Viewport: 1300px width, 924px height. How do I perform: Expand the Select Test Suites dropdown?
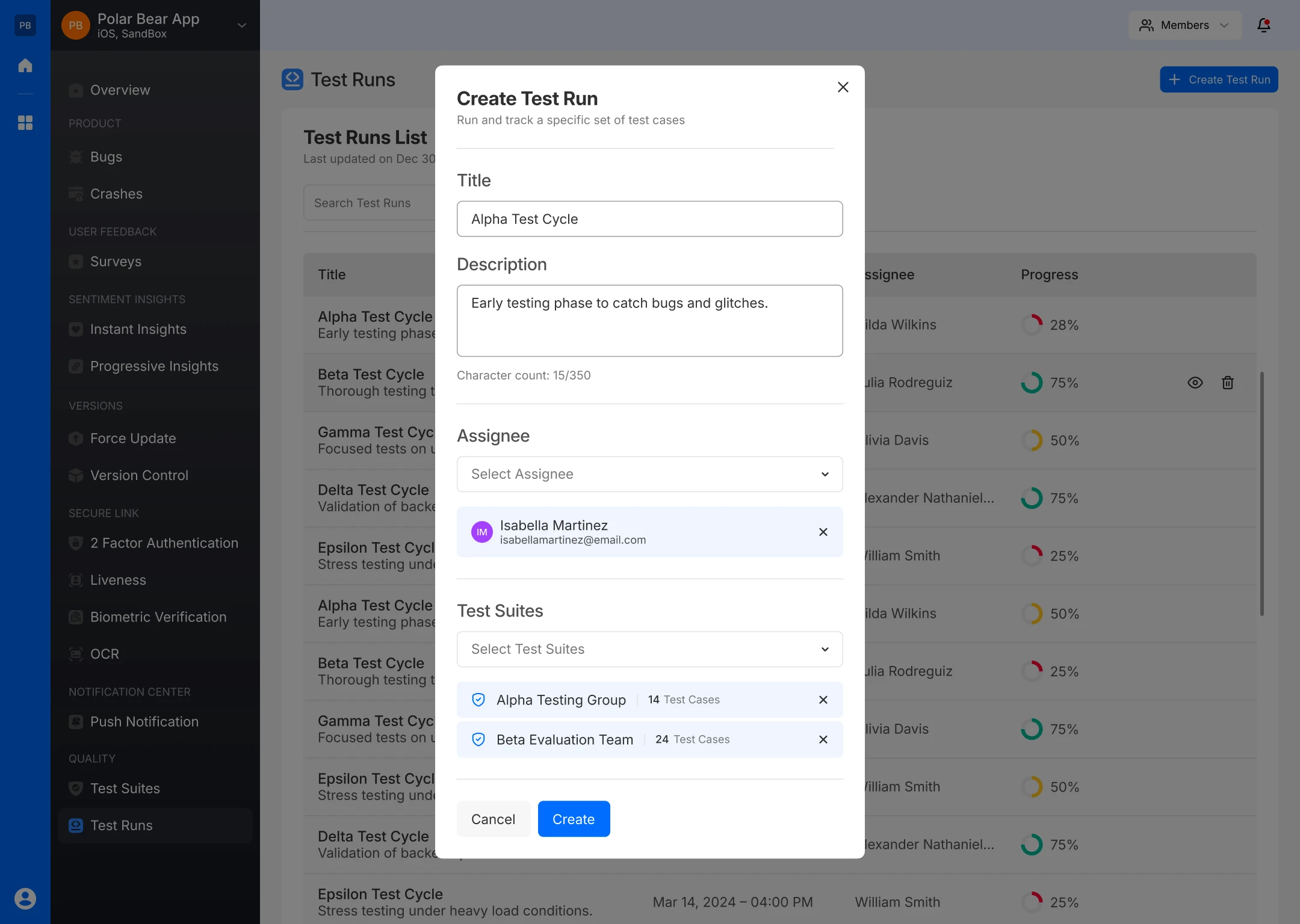pyautogui.click(x=650, y=649)
